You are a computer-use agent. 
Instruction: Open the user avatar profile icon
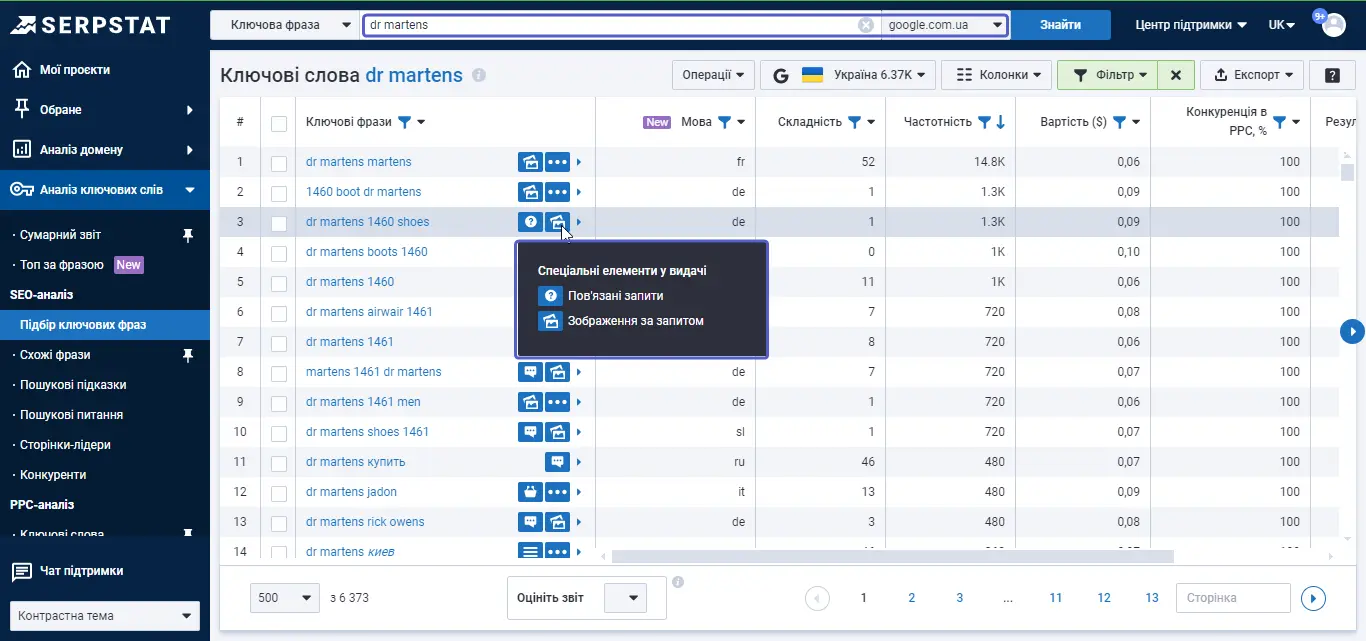1334,25
